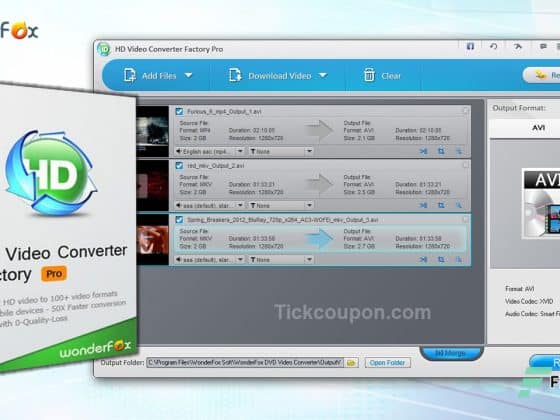Viewport: 560px width, 420px height.
Task: Click the Open Folder button
Action: point(388,363)
